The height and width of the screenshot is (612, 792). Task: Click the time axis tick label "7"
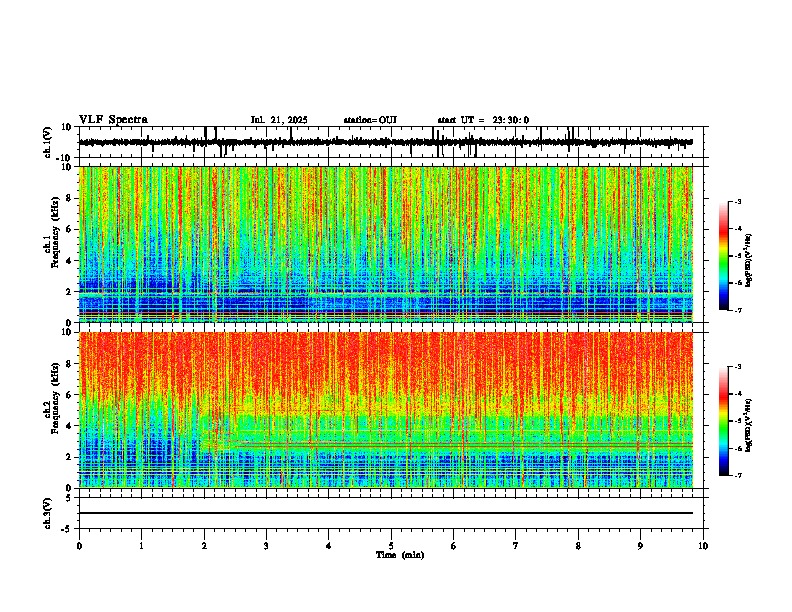516,546
